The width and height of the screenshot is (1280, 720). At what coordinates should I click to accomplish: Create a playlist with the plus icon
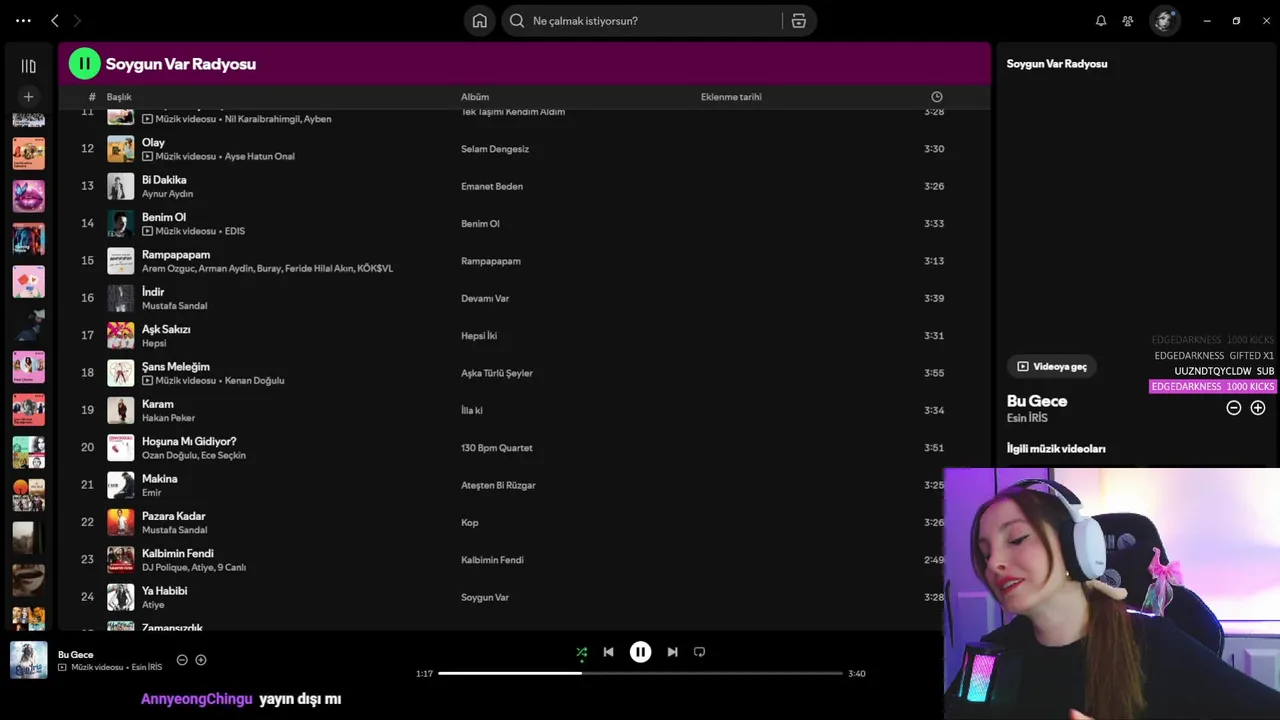point(28,96)
